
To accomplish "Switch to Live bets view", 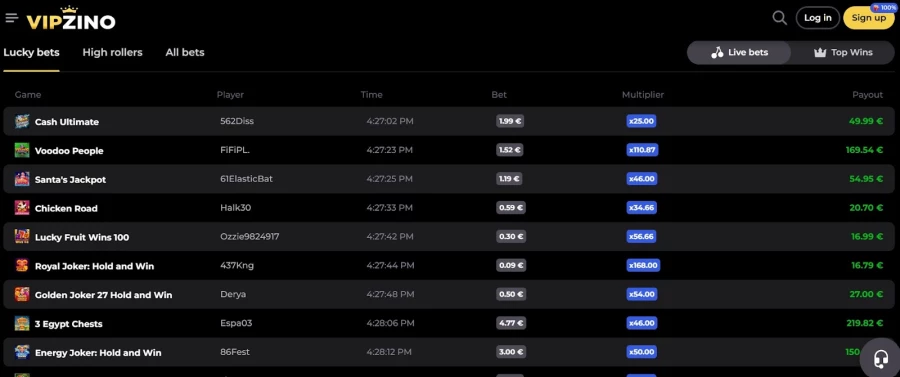I will point(739,52).
